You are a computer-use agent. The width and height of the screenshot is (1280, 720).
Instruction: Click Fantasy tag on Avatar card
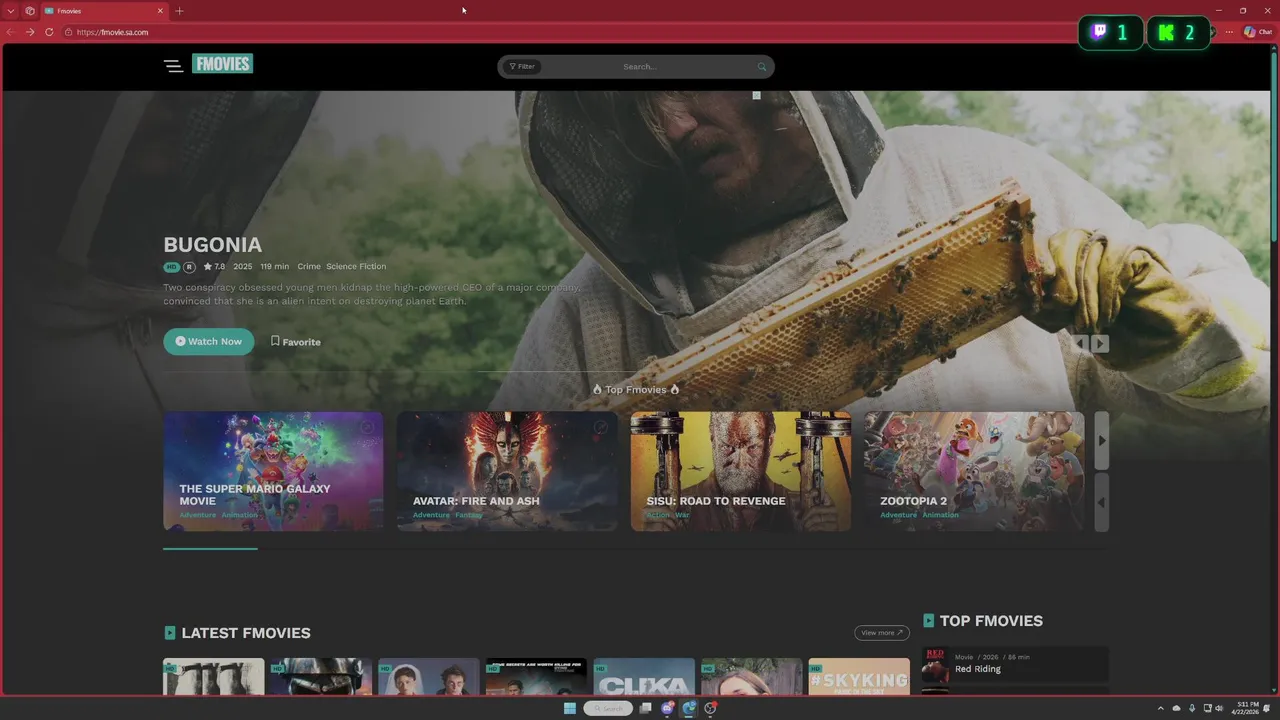click(x=469, y=515)
